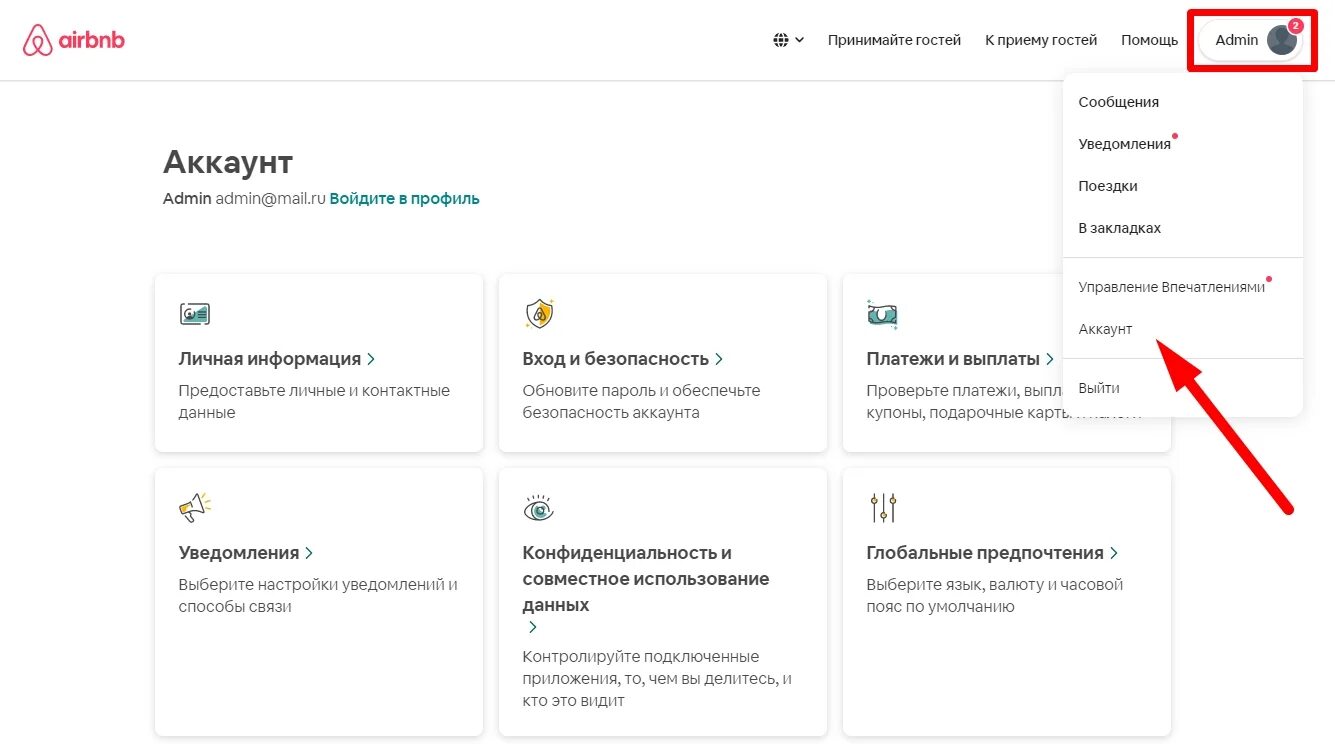This screenshot has height=744, width=1335.
Task: Click the Помощь link
Action: 1149,40
